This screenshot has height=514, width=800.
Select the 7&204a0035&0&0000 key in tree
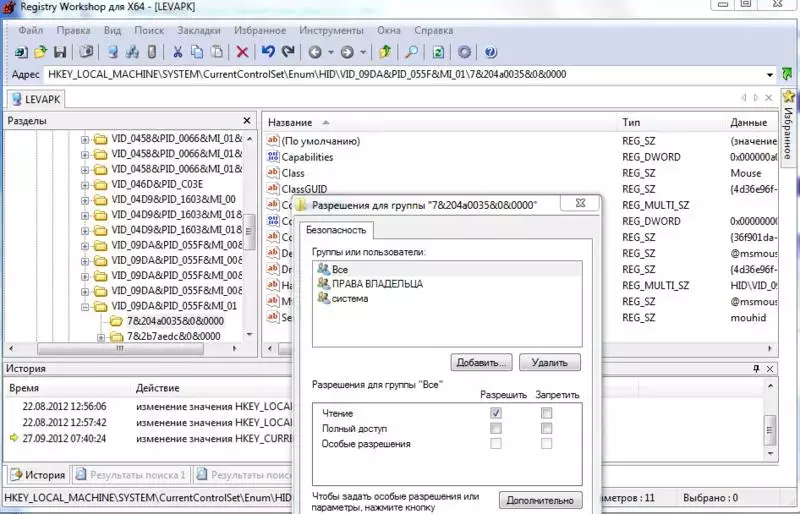(175, 321)
